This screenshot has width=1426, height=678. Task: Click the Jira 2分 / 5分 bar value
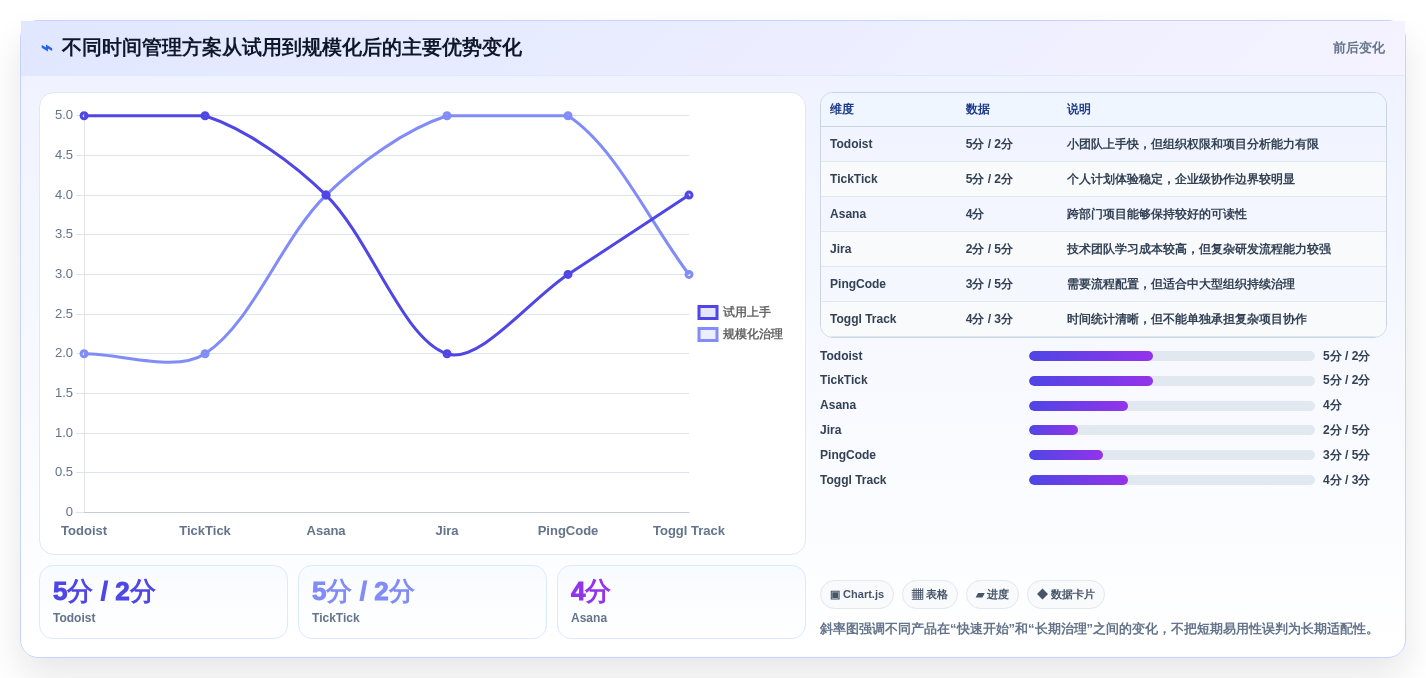coord(1346,430)
